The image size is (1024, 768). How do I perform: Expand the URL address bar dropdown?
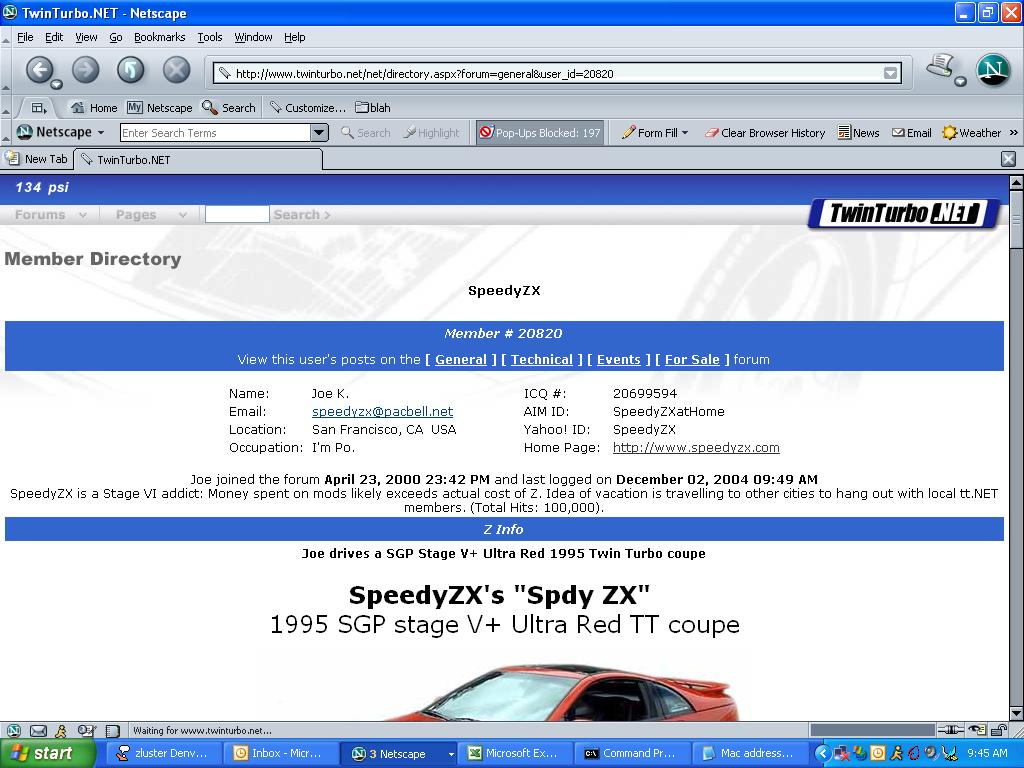pos(890,73)
